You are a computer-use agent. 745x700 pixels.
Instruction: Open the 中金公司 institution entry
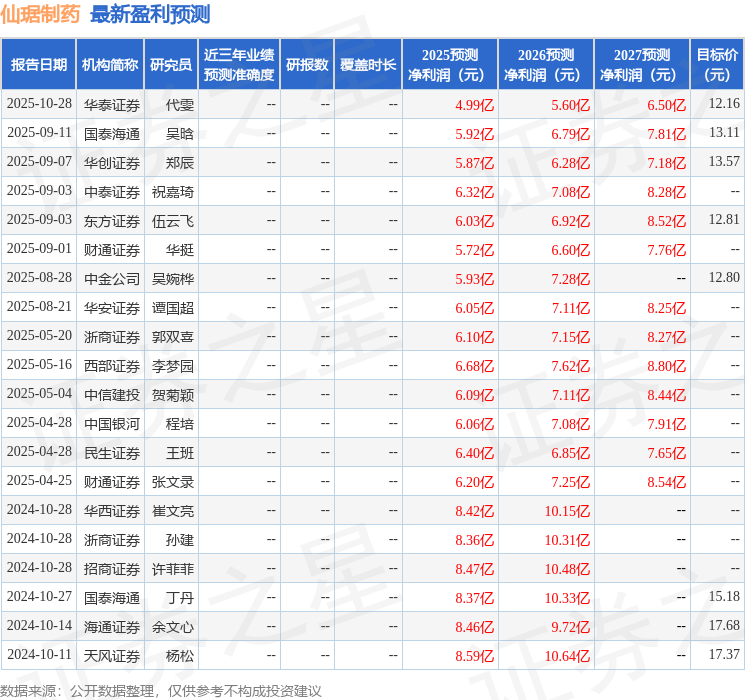[111, 278]
